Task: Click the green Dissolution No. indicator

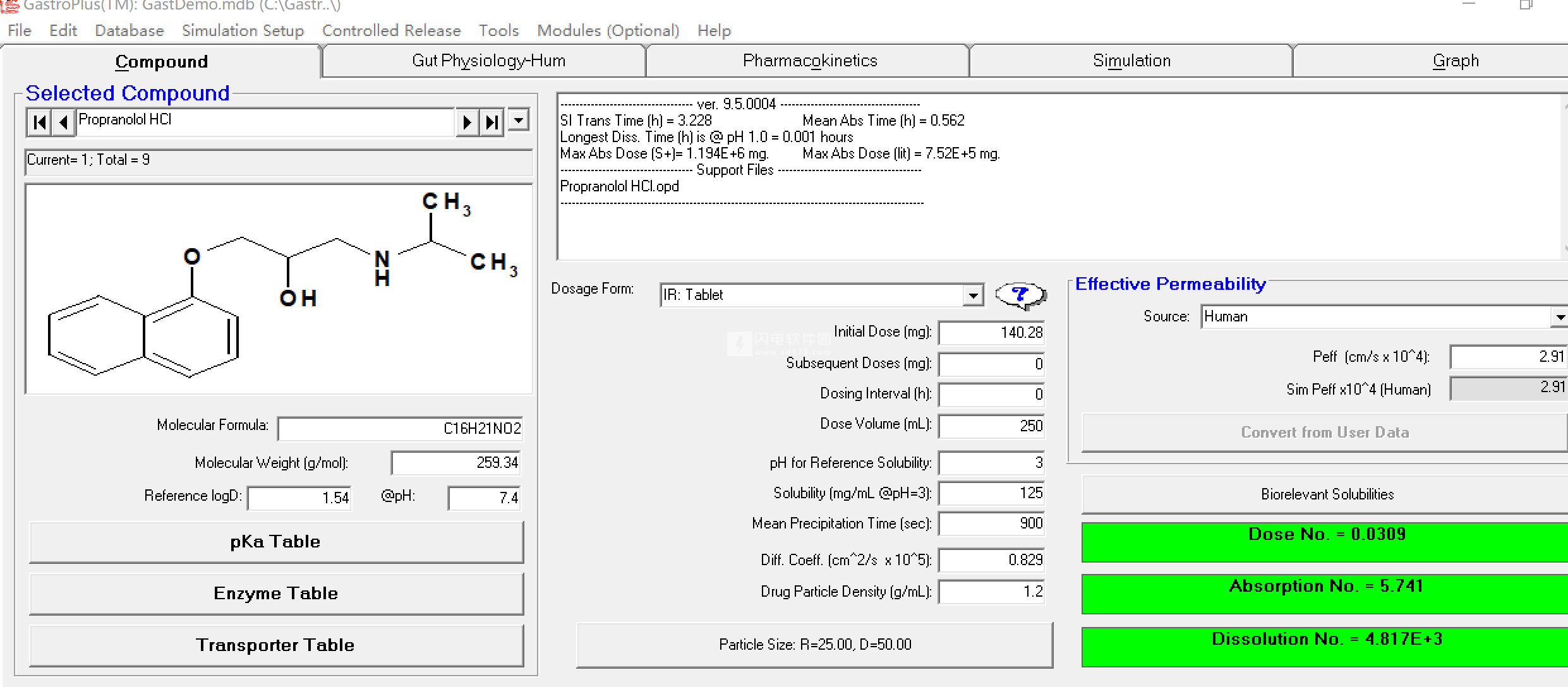Action: pyautogui.click(x=1326, y=647)
